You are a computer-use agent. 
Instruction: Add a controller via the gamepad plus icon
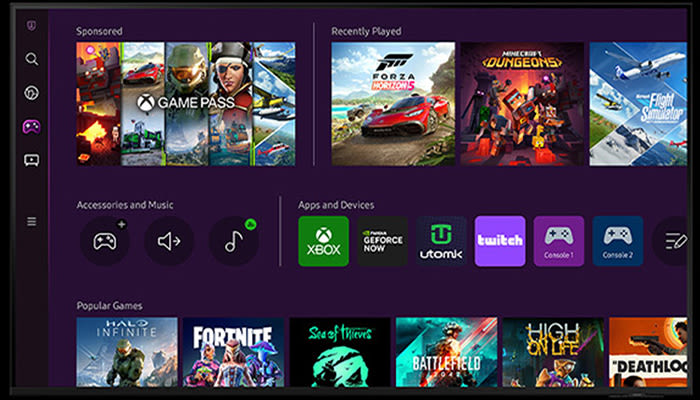105,241
